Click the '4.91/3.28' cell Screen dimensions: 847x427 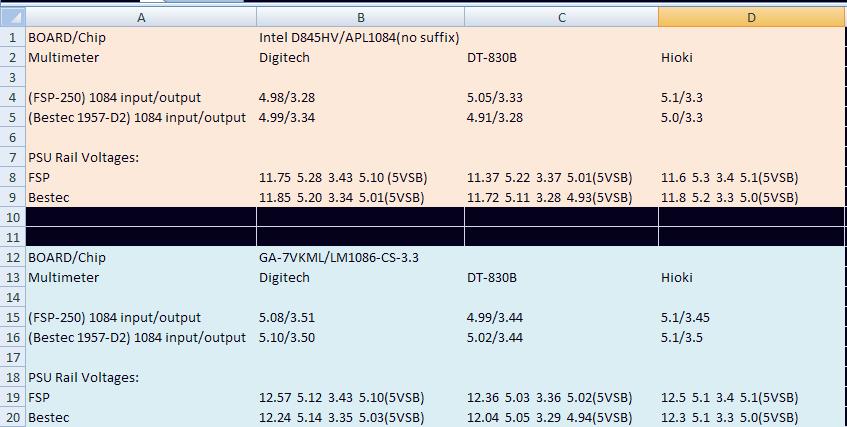(561, 117)
